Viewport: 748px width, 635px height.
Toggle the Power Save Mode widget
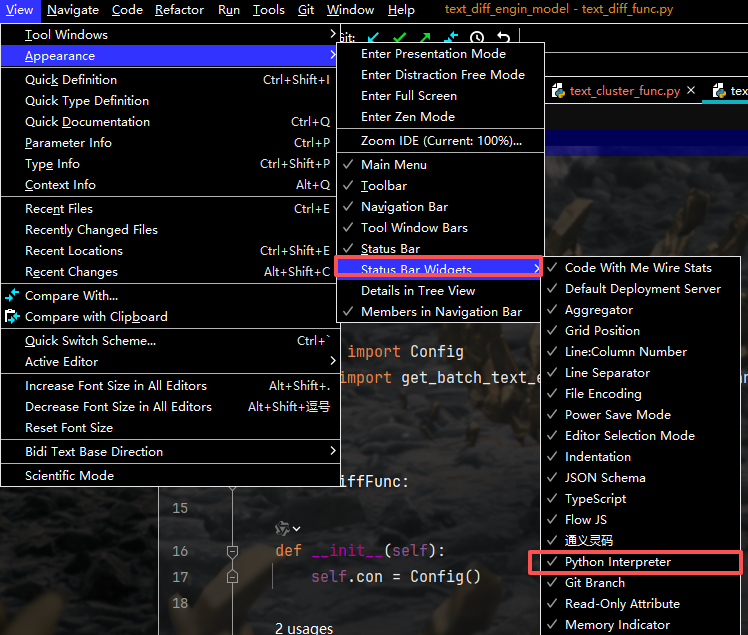click(641, 415)
